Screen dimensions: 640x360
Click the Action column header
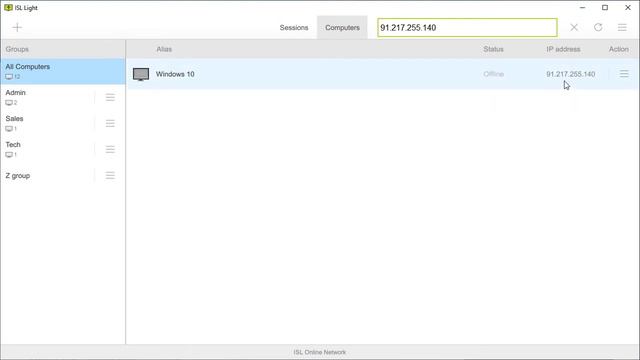(x=619, y=49)
